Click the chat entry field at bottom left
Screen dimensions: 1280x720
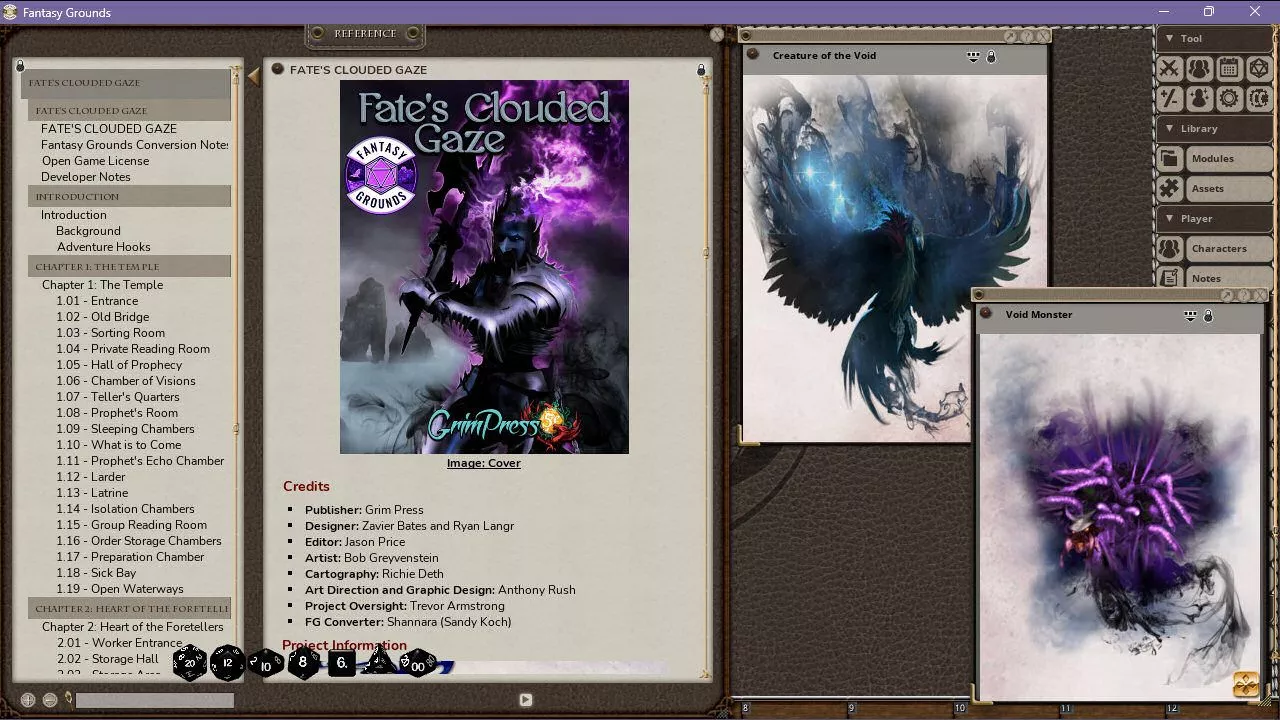coord(155,700)
